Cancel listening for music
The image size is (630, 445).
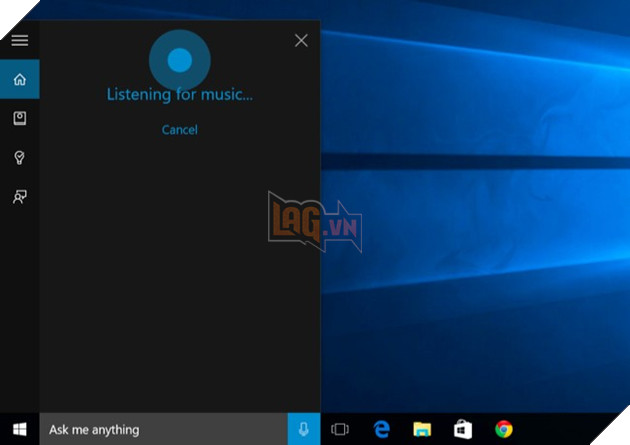pyautogui.click(x=180, y=130)
